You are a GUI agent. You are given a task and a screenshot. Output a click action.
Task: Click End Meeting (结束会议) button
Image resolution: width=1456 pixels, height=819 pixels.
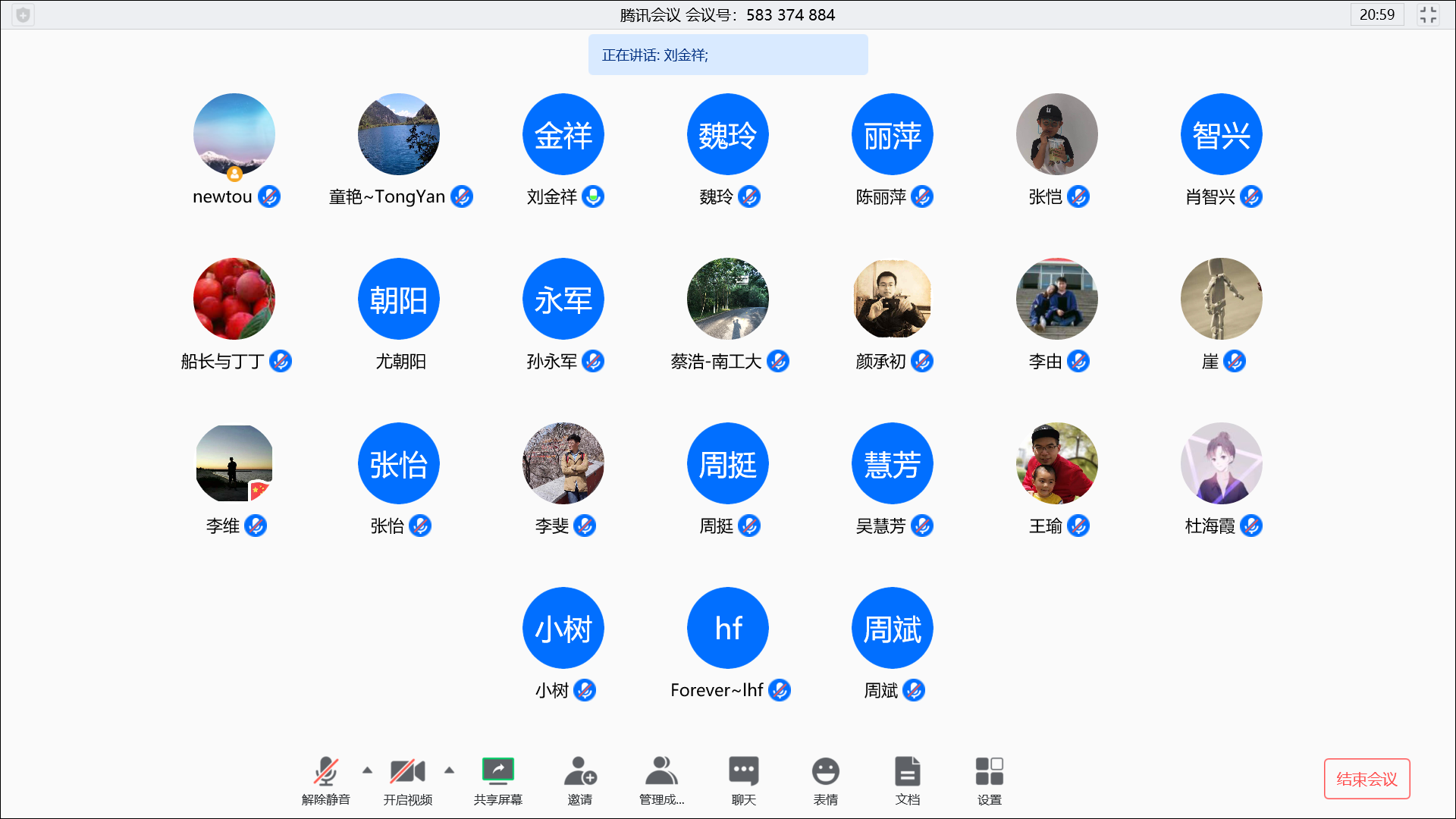[1367, 779]
